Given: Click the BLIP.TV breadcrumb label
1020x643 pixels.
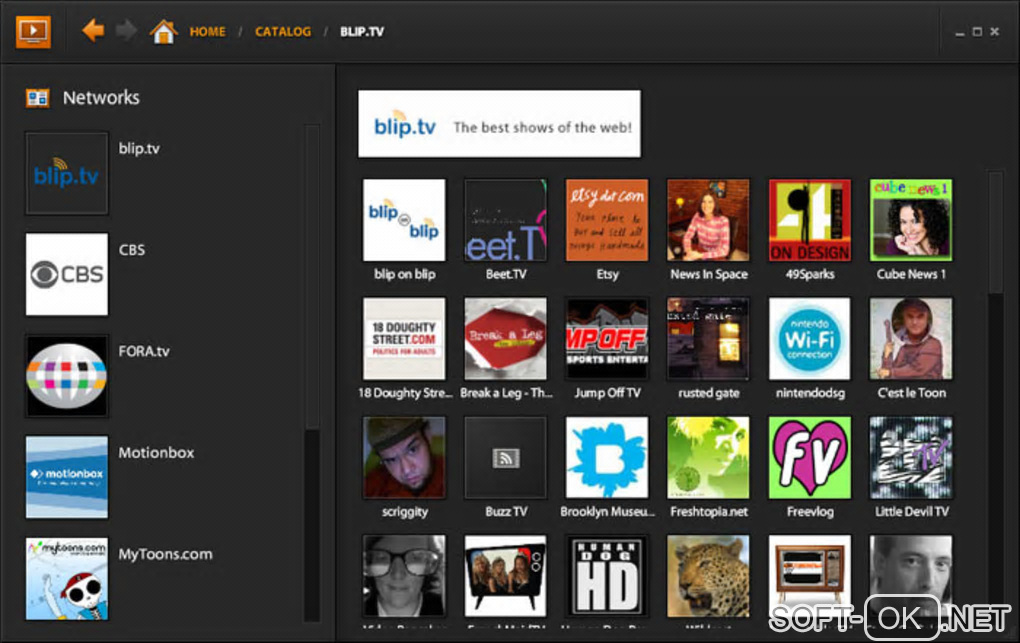Looking at the screenshot, I should click(362, 31).
